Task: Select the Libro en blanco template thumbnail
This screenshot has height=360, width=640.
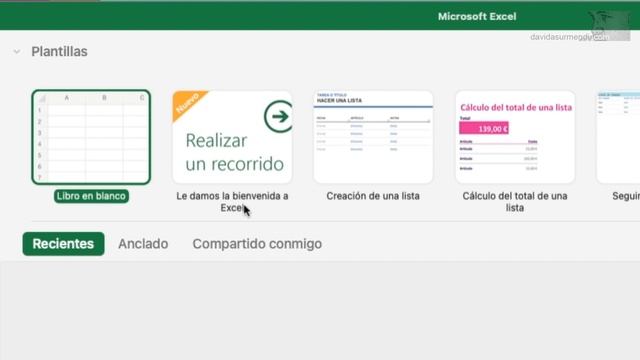Action: click(x=91, y=137)
